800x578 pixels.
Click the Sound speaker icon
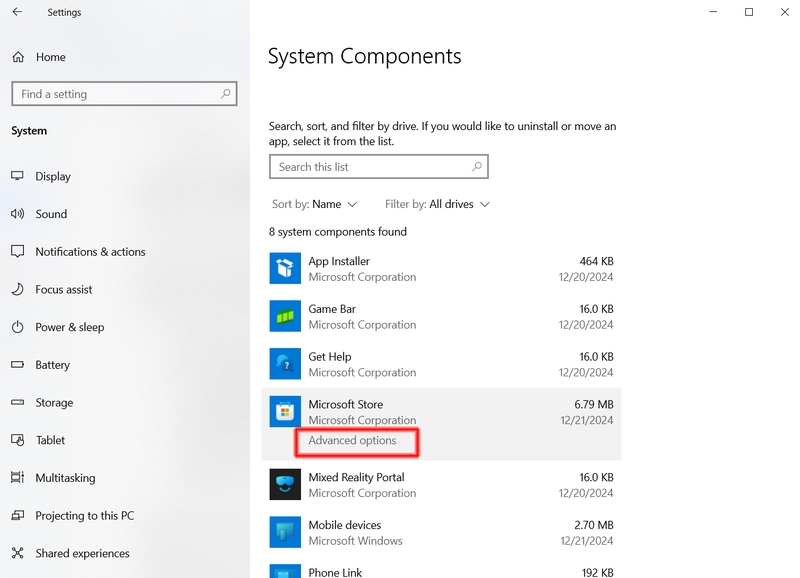pyautogui.click(x=17, y=214)
